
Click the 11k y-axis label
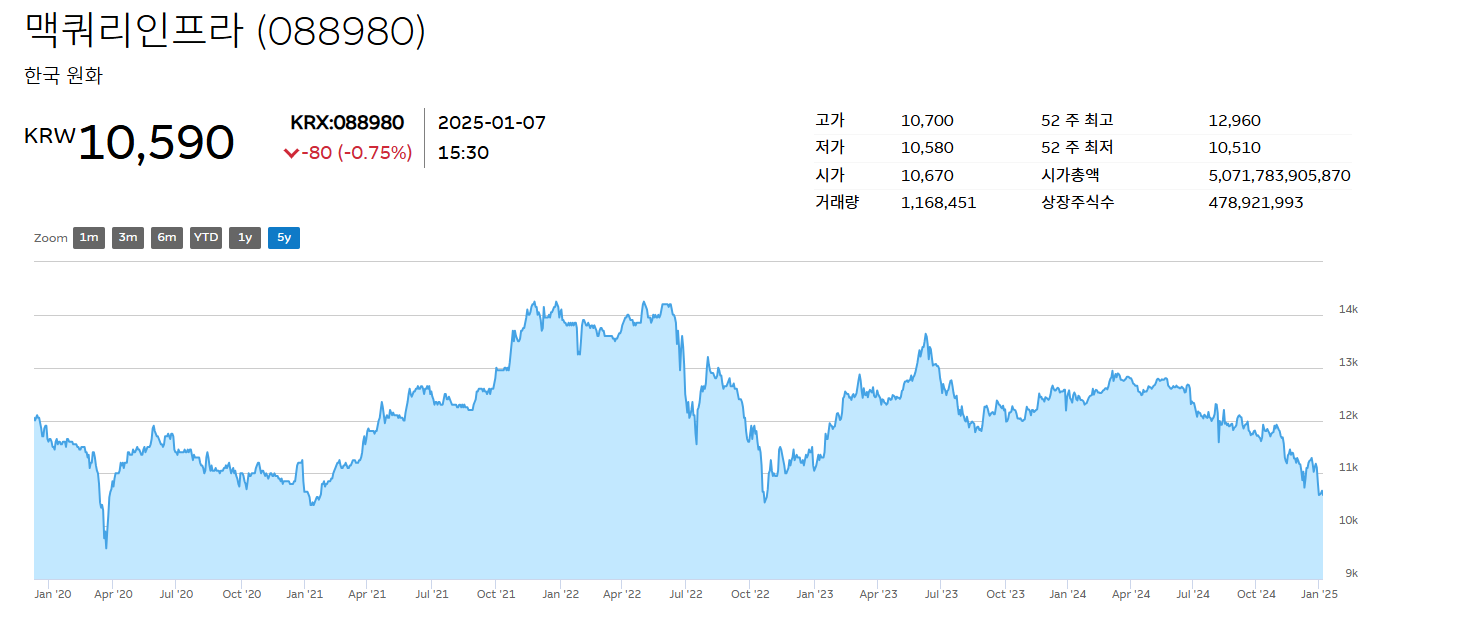(x=1348, y=467)
